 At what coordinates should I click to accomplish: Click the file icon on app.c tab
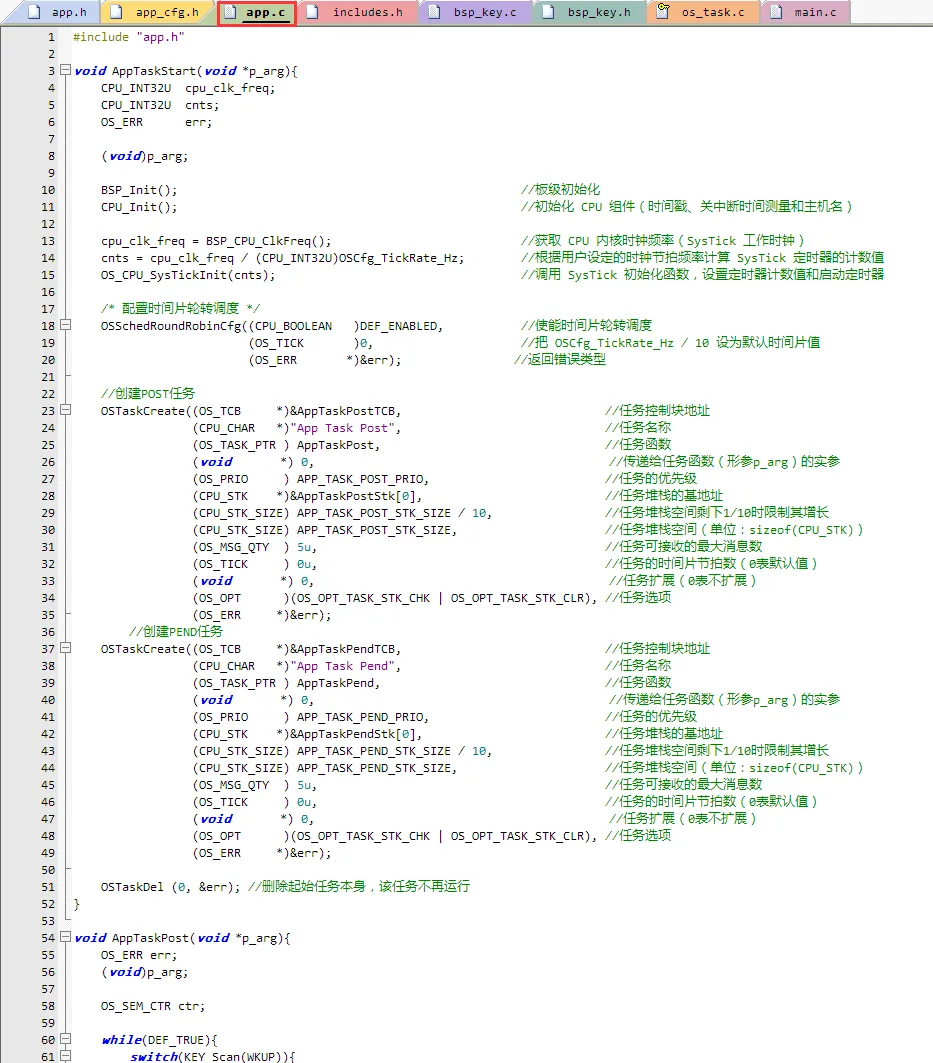coord(230,12)
